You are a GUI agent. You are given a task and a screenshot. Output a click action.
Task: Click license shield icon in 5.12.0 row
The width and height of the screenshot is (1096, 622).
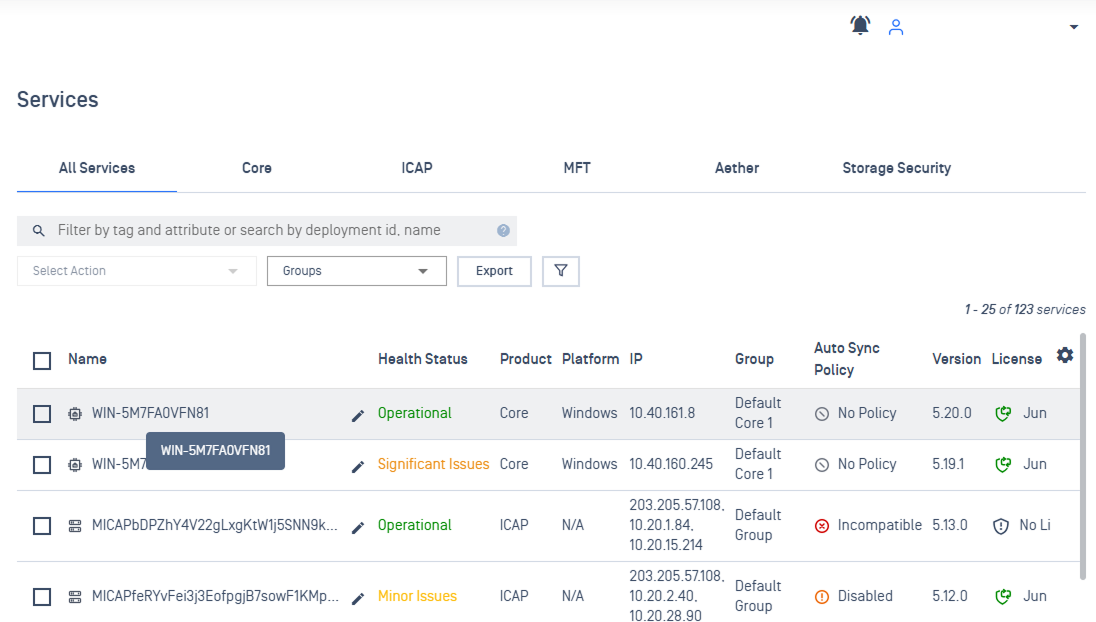tap(1003, 597)
